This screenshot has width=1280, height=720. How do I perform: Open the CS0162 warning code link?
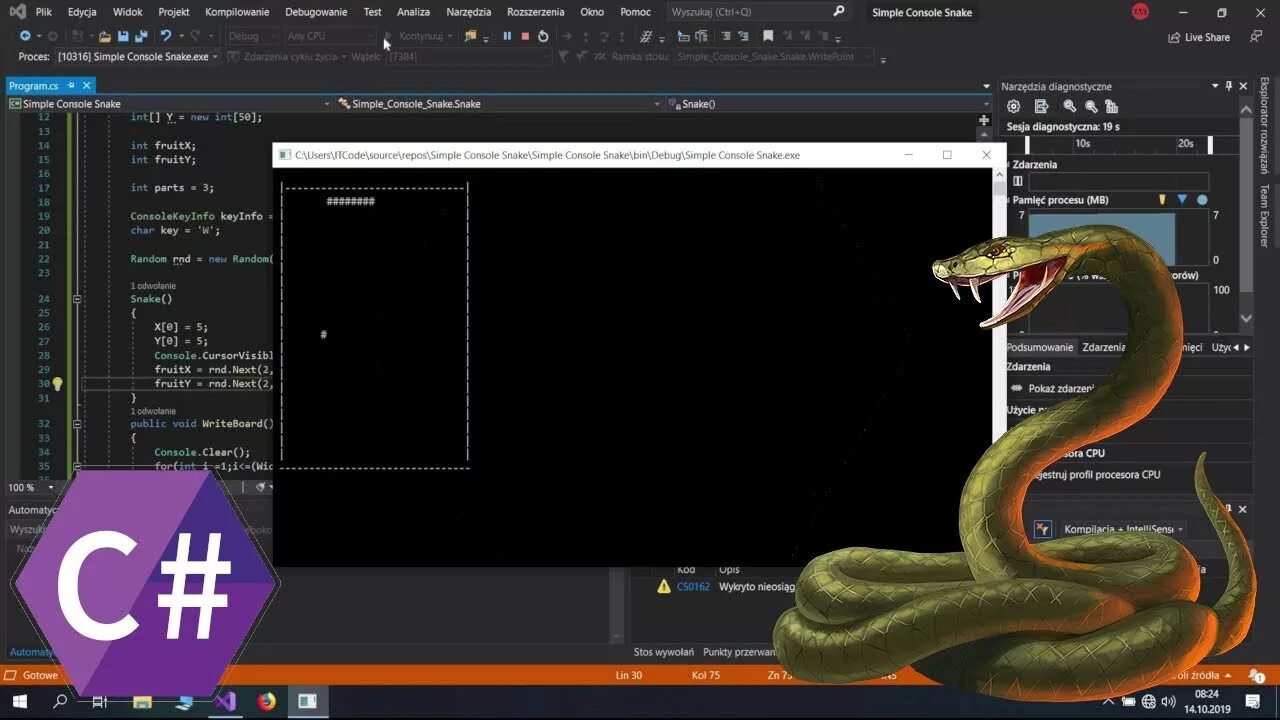(x=693, y=587)
